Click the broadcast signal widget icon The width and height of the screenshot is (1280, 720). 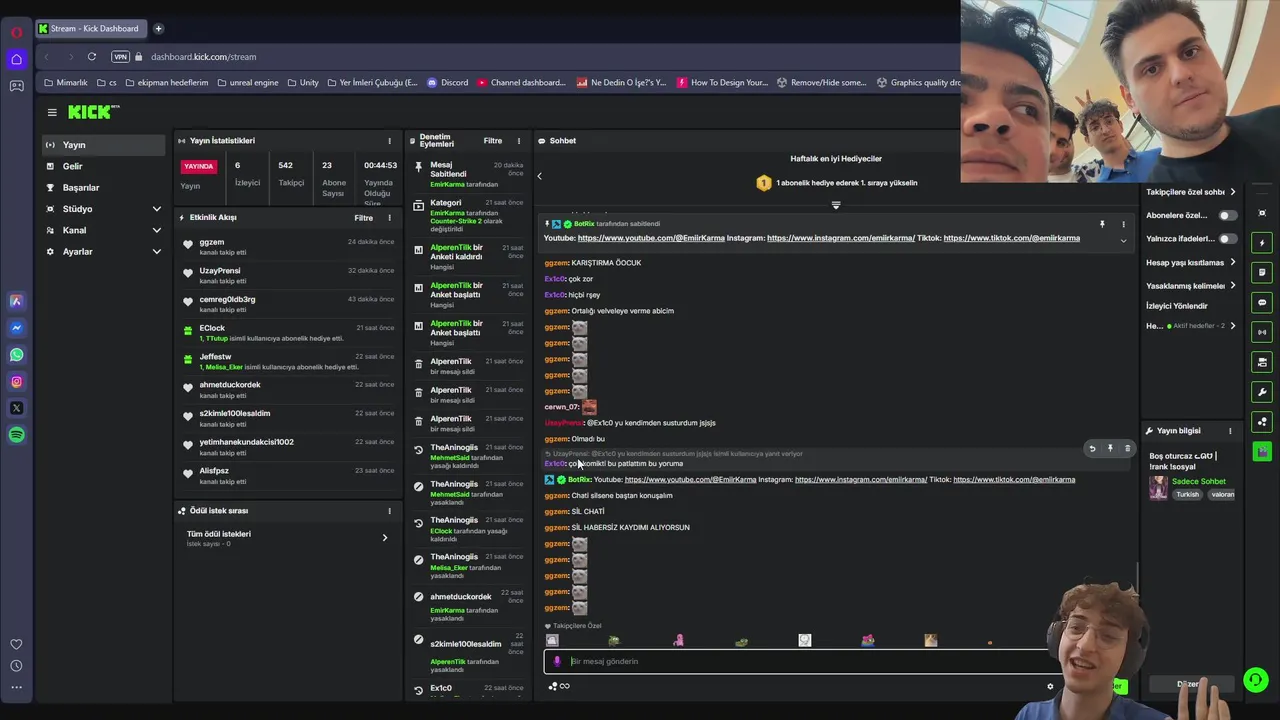pyautogui.click(x=1262, y=332)
